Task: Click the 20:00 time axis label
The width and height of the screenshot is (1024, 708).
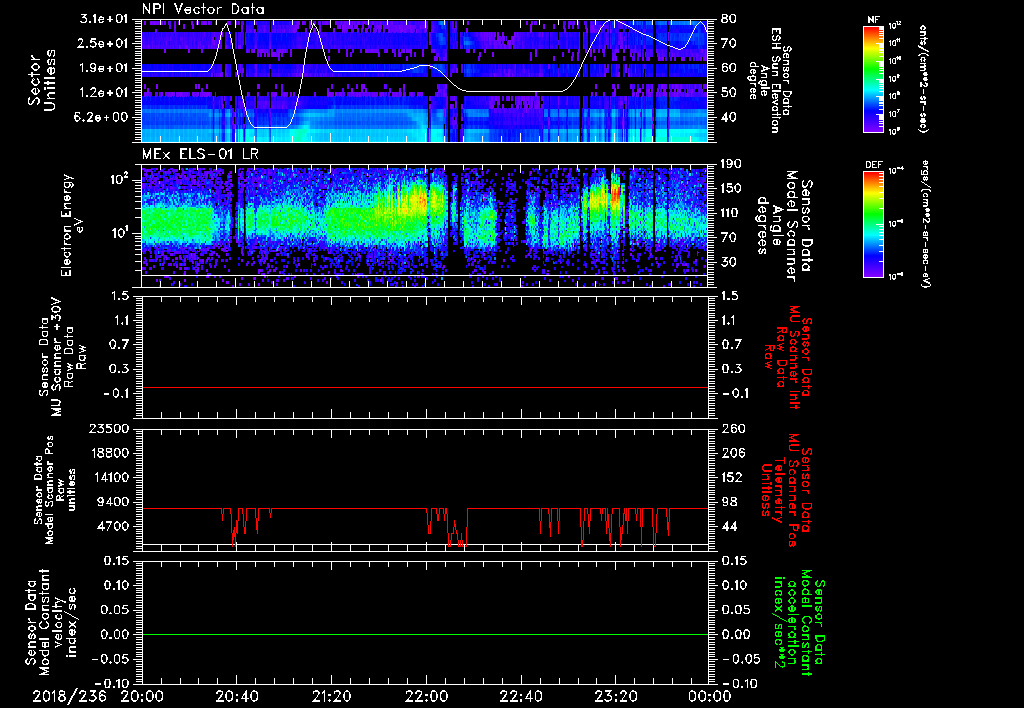Action: (142, 696)
